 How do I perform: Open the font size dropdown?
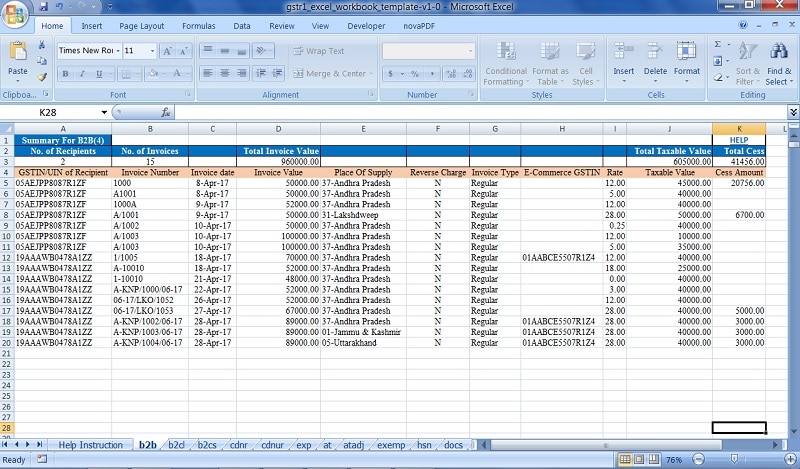point(152,51)
